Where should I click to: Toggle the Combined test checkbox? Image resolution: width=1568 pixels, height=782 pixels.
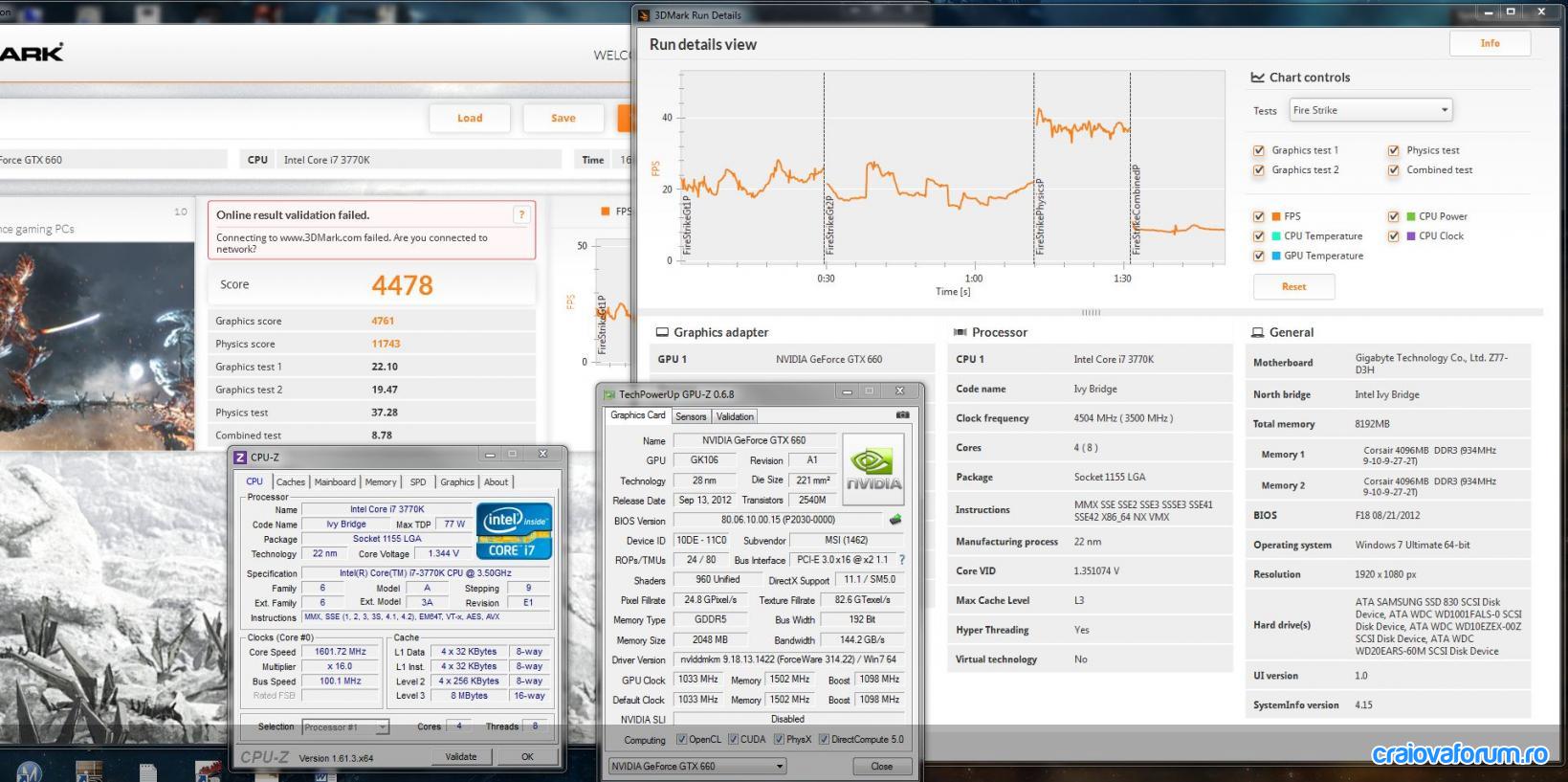[x=1394, y=170]
